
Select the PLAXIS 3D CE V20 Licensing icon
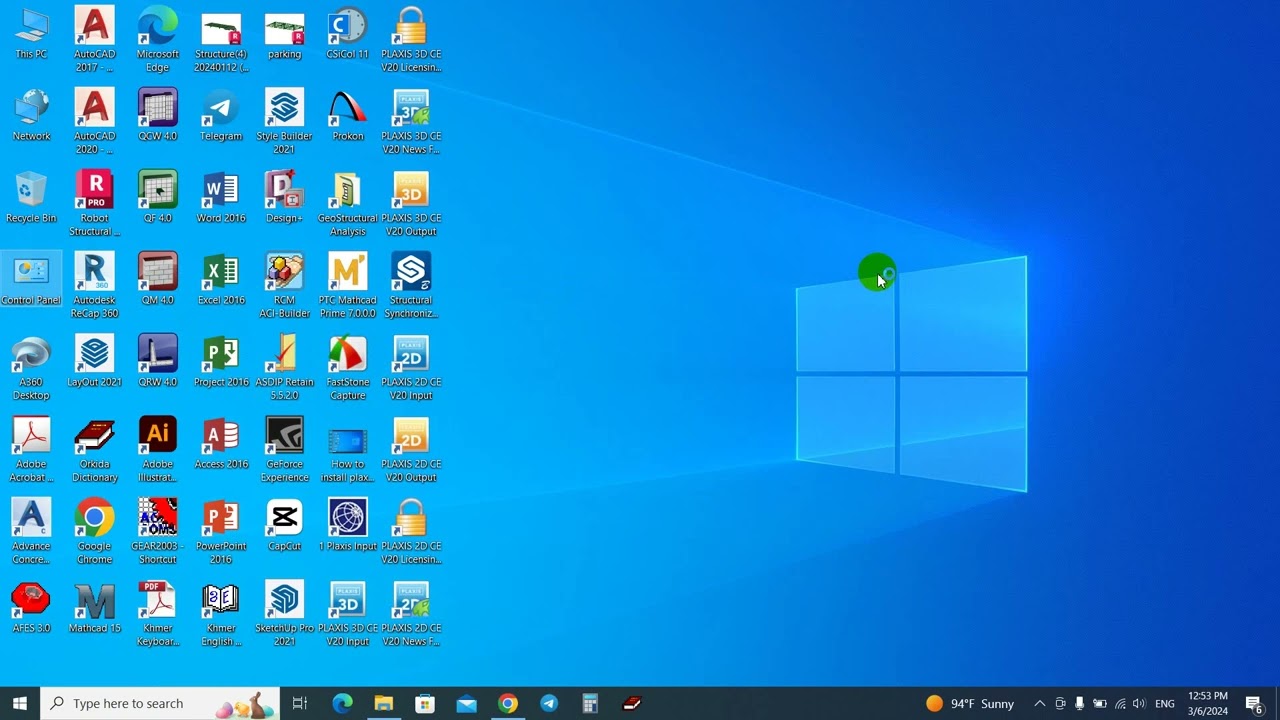(411, 40)
